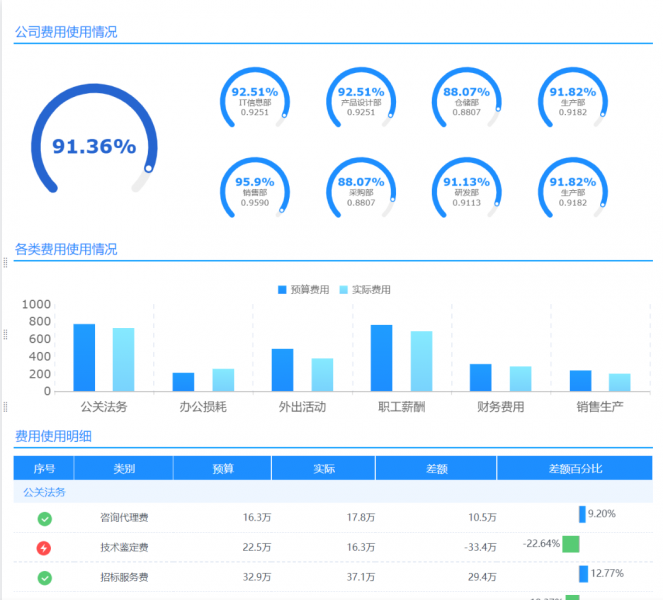663x600 pixels.
Task: Click the 仓储部 88.07% gauge
Action: tap(467, 99)
